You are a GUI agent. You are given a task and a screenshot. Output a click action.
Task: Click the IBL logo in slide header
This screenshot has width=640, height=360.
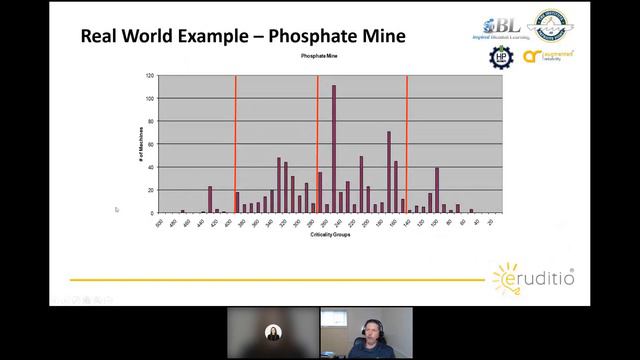click(x=501, y=29)
